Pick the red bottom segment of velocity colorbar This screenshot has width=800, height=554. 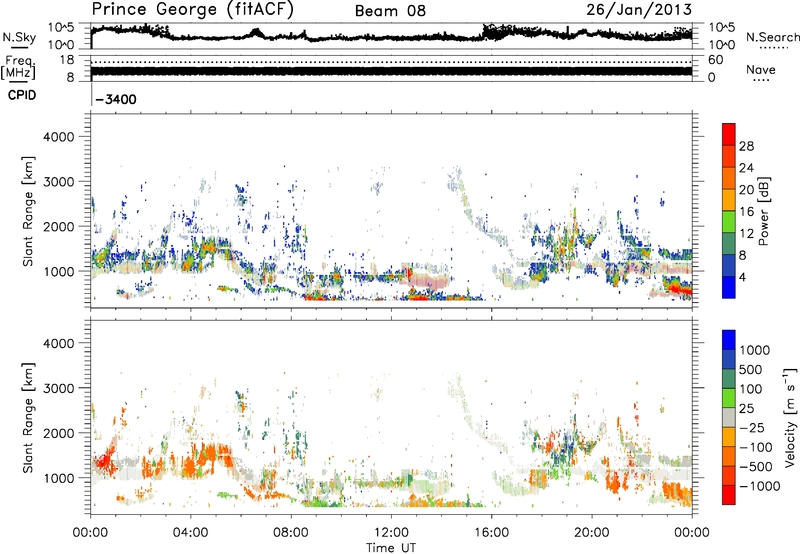(x=729, y=495)
